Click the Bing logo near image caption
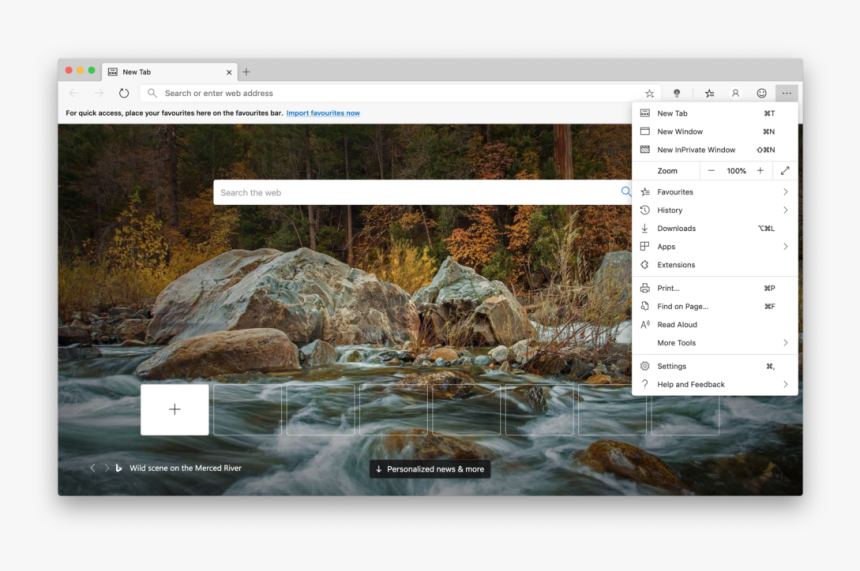 [x=118, y=468]
